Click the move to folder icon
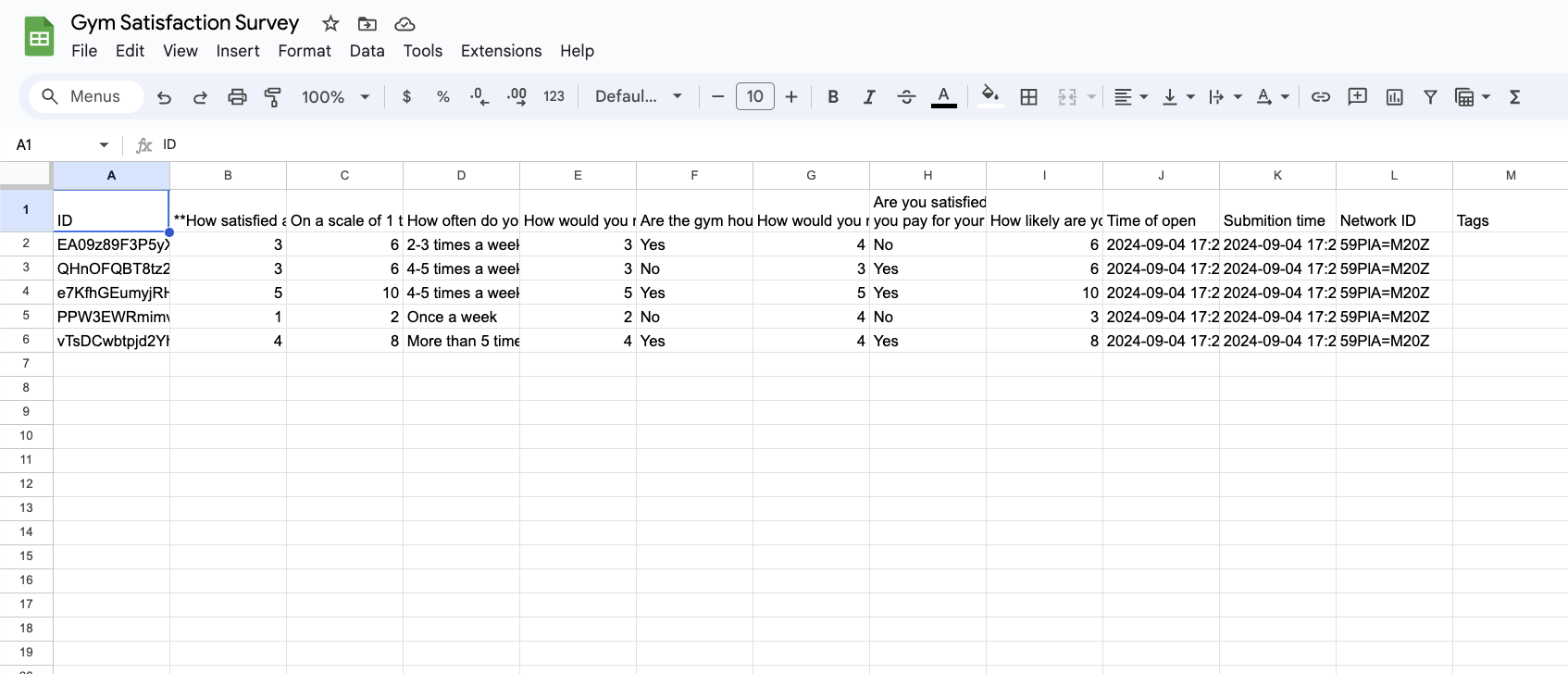Screen dimensions: 1568x674 coord(367,23)
